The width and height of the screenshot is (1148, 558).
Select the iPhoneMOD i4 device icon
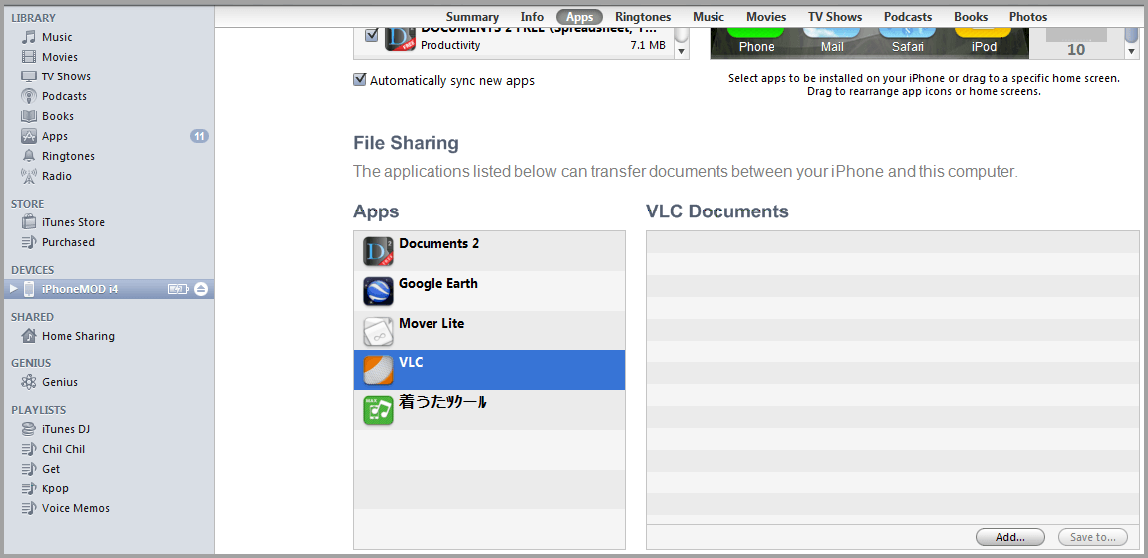(29, 289)
